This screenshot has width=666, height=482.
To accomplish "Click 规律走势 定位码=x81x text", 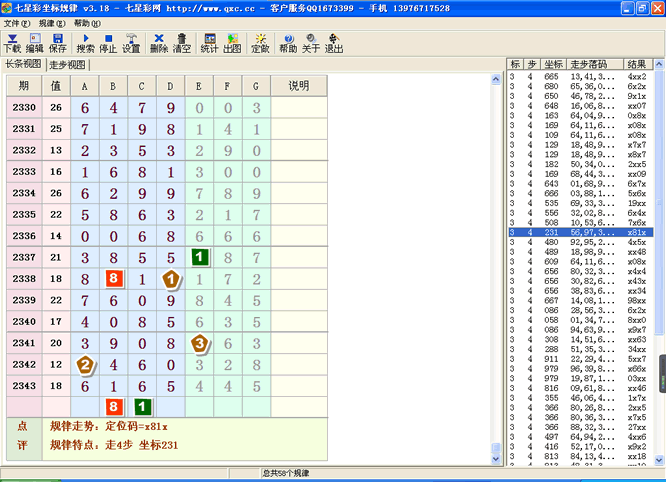I will pyautogui.click(x=109, y=426).
